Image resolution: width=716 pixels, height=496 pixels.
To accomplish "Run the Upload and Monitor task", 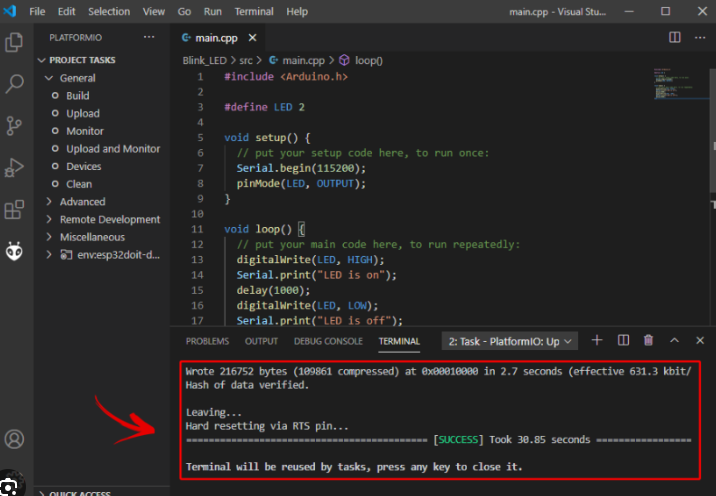I will tap(113, 149).
